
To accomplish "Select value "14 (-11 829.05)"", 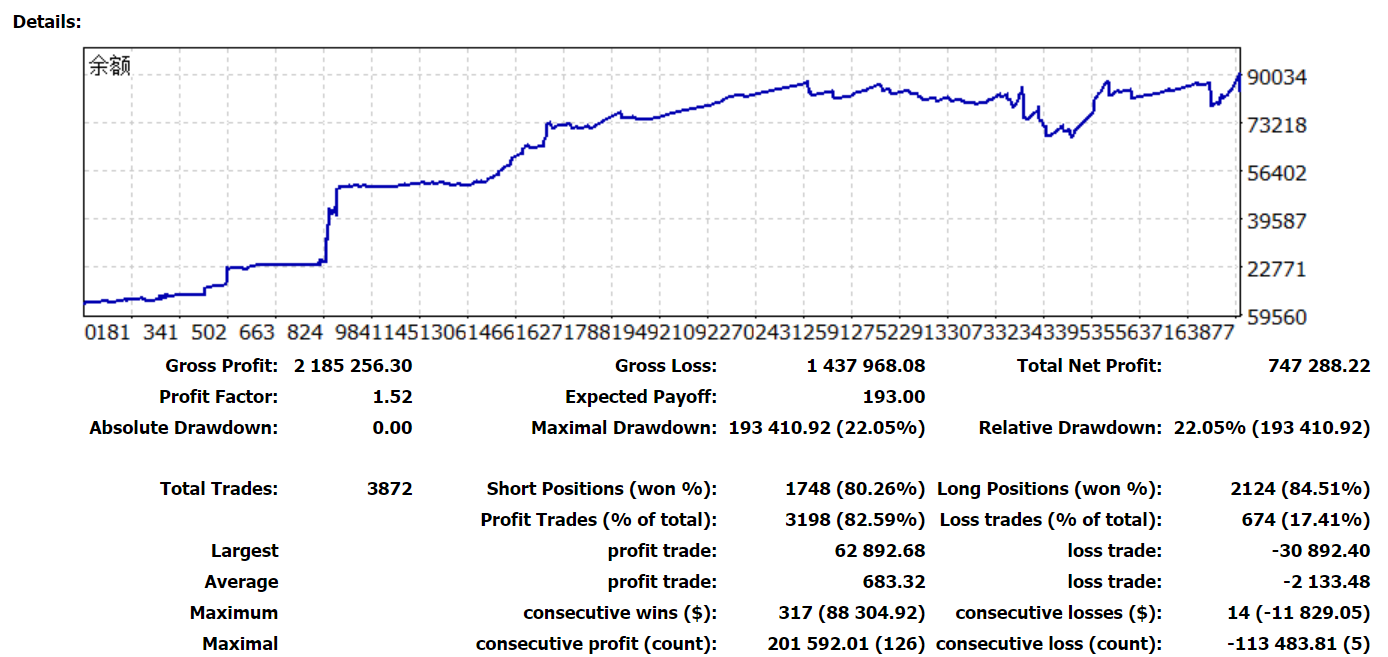I will coord(1299,613).
